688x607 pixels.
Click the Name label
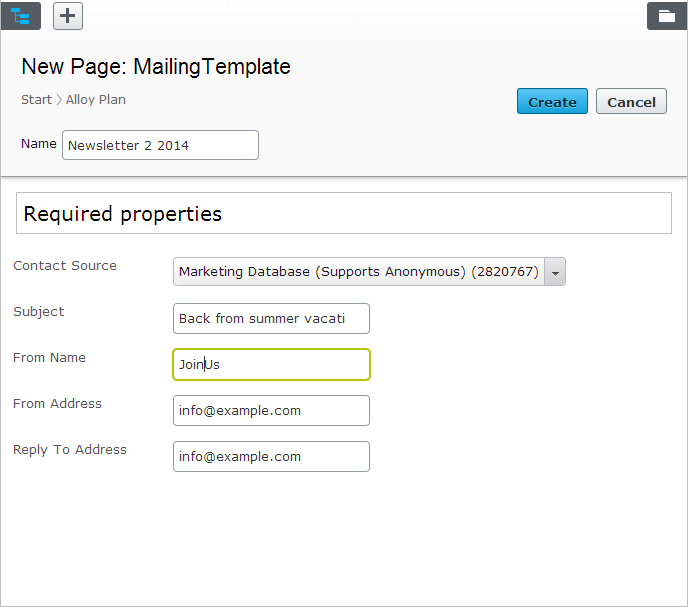39,144
